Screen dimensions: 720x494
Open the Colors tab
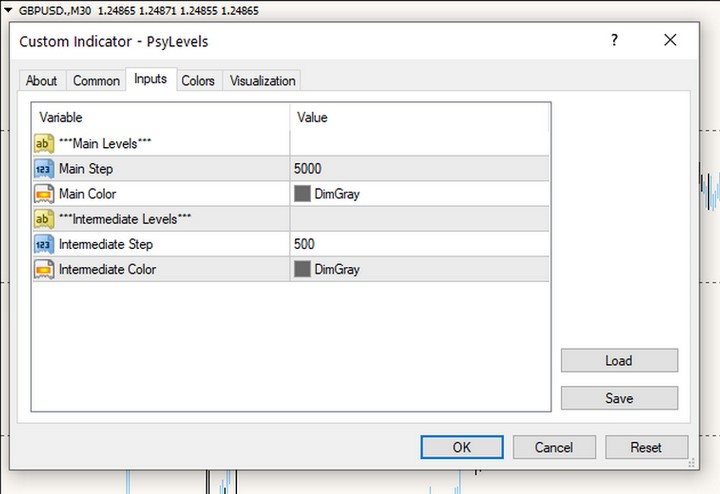click(x=198, y=81)
